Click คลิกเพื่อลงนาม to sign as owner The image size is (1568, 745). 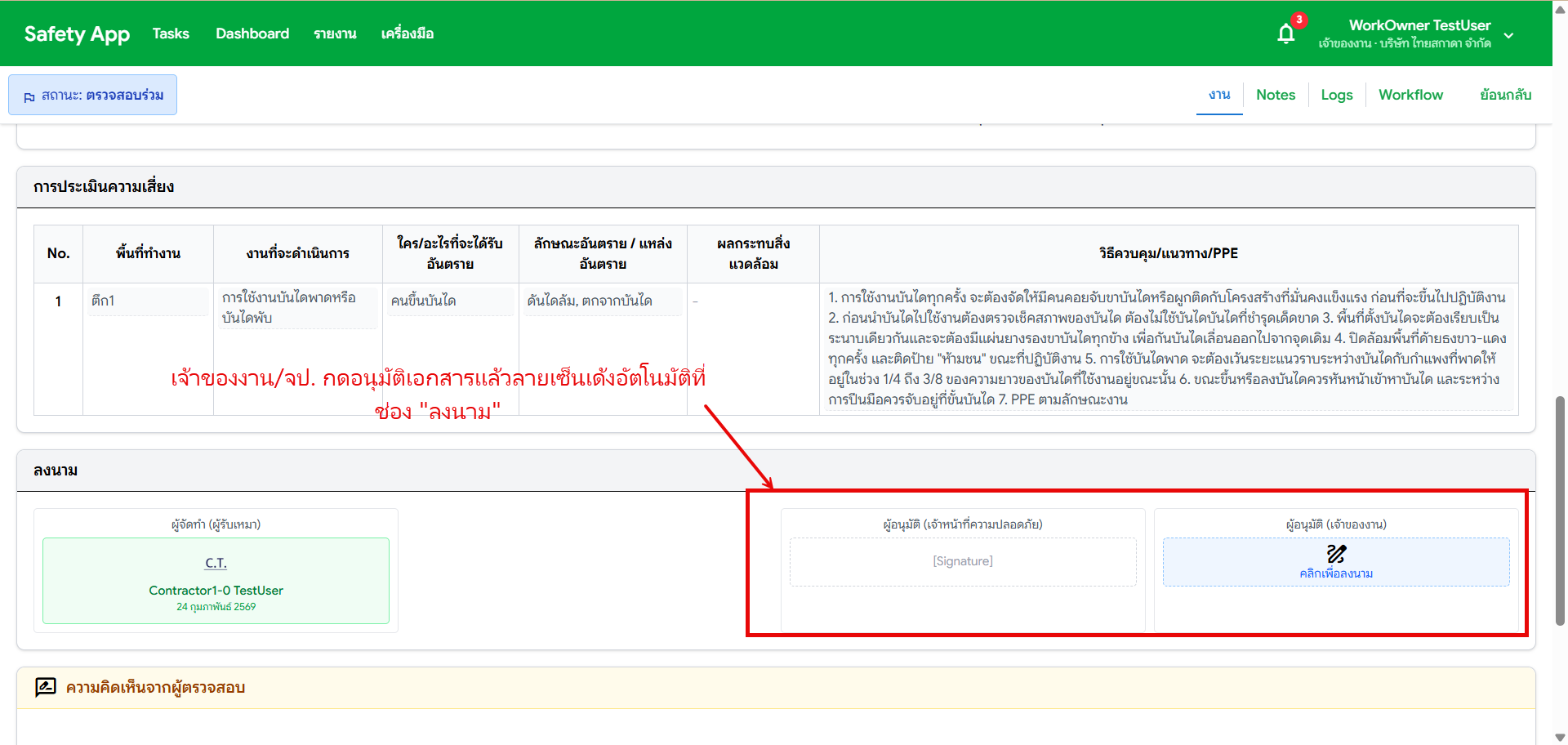[1336, 573]
